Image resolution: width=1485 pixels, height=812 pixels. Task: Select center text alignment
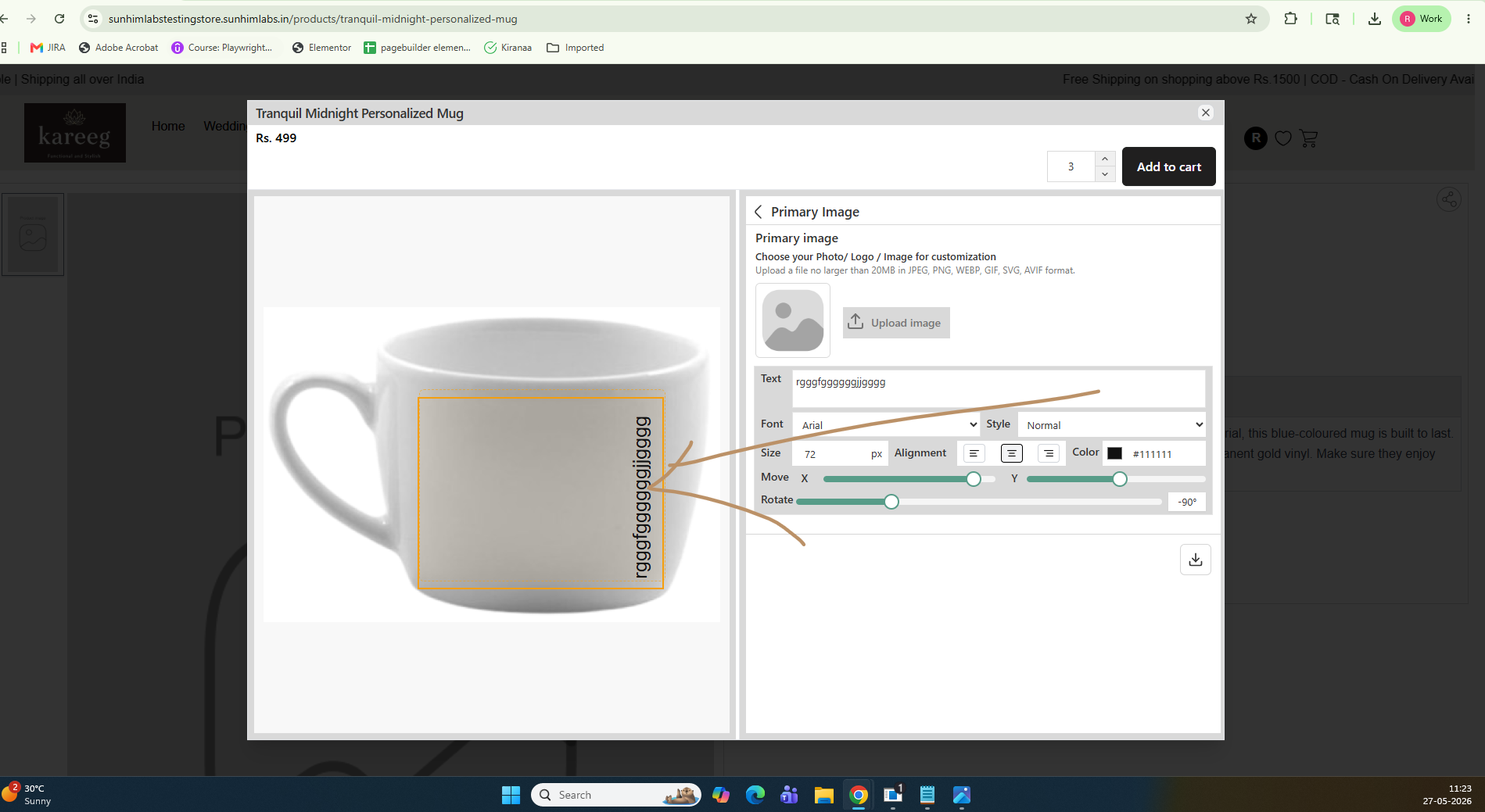(x=1011, y=453)
